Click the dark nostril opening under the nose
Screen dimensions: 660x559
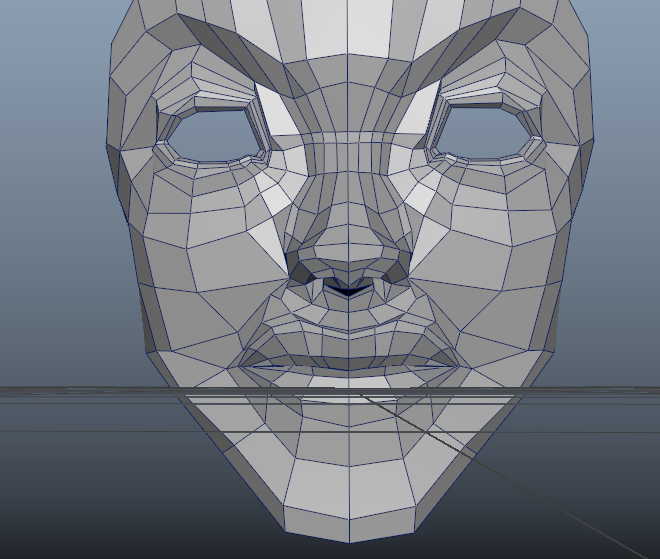tap(348, 288)
